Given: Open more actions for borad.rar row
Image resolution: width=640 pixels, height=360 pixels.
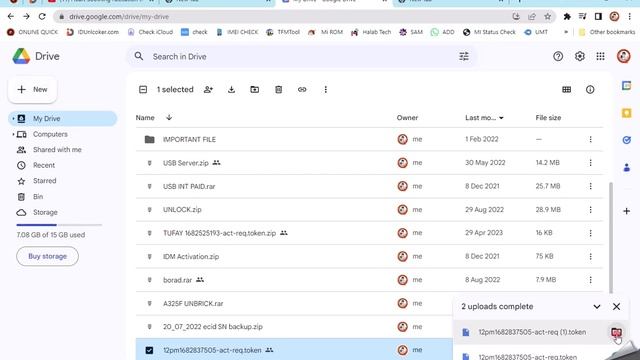Looking at the screenshot, I should tap(590, 280).
